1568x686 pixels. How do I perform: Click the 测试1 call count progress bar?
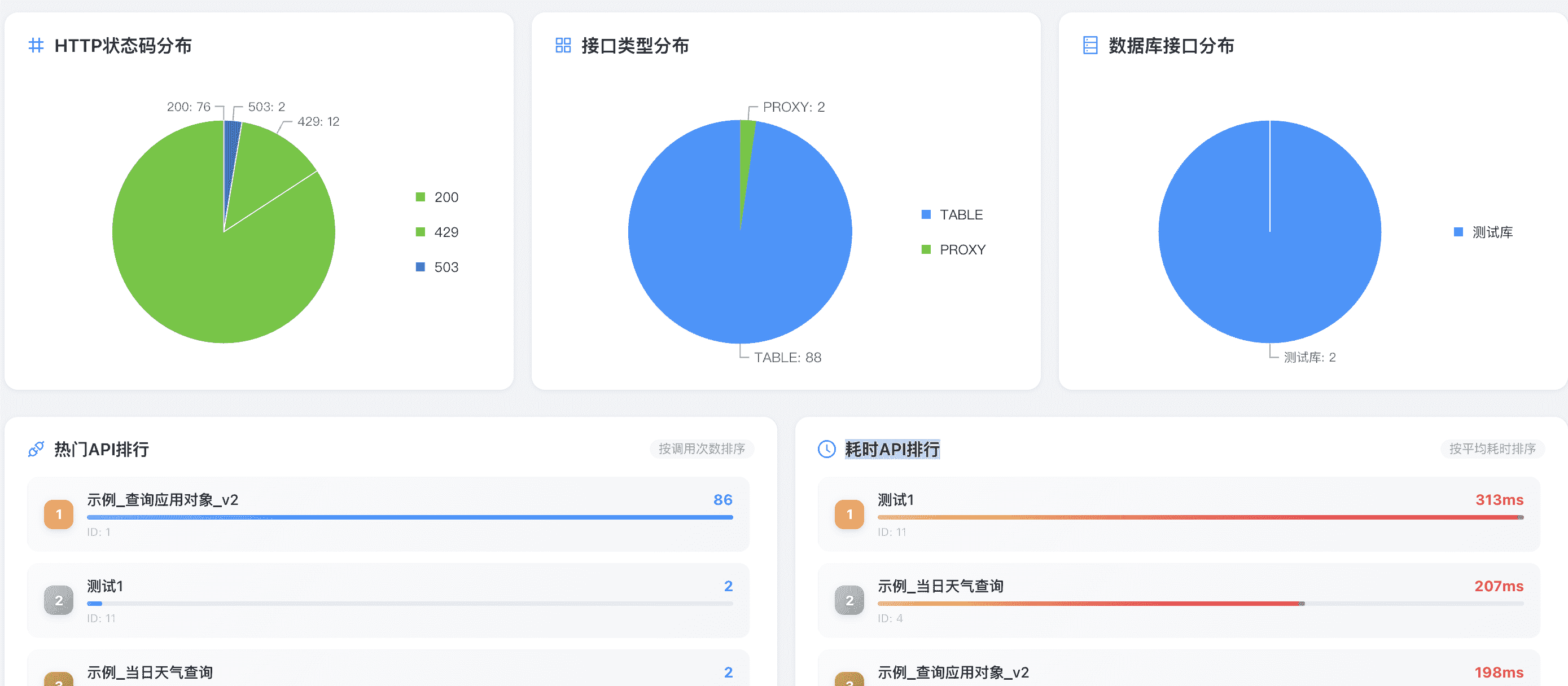(410, 603)
